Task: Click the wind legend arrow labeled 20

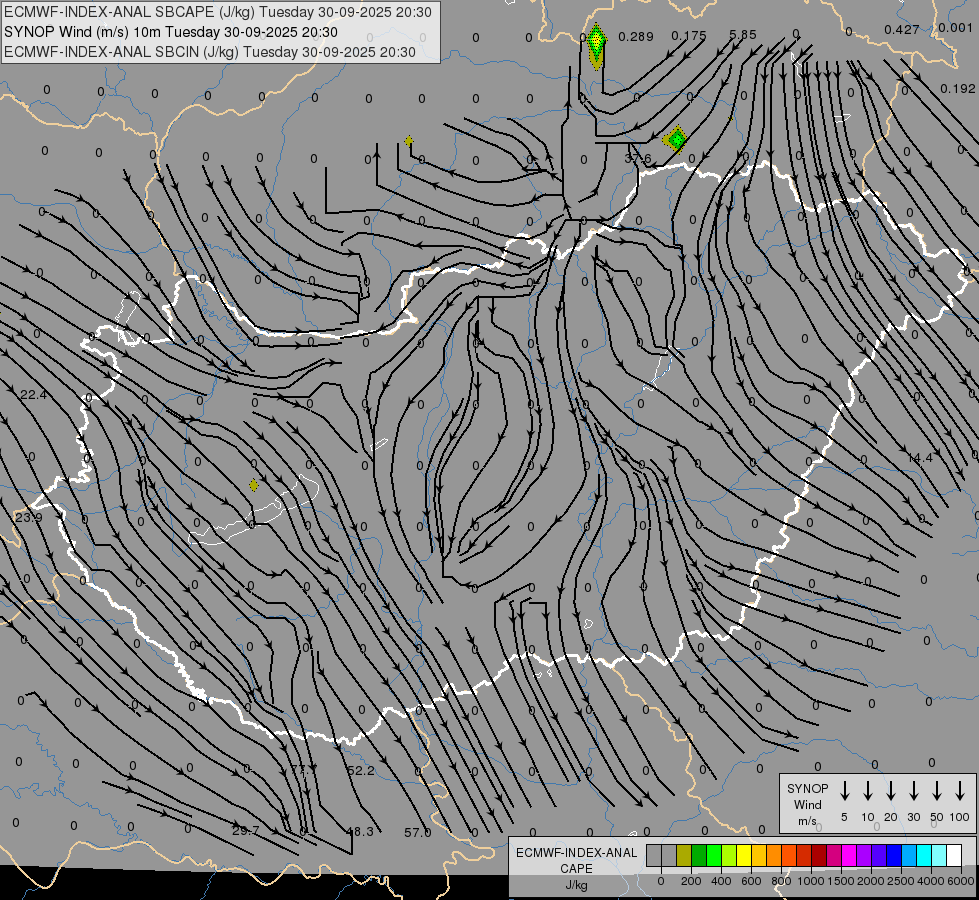Action: point(891,791)
